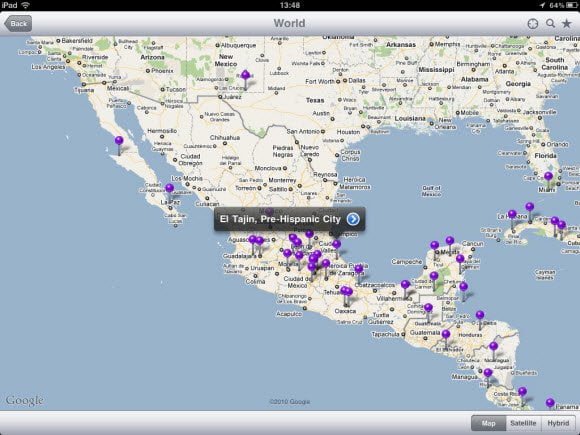
Task: Switch to Satellite view
Action: pyautogui.click(x=523, y=423)
